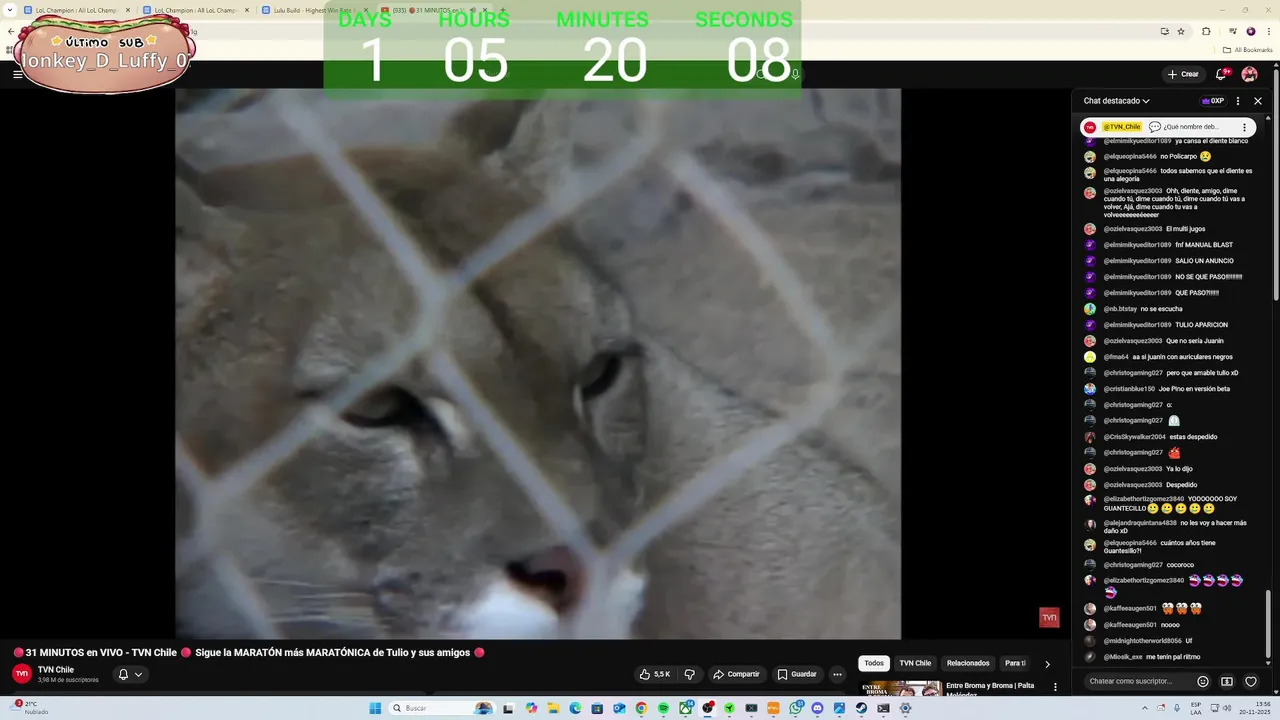Open Spotify from the taskbar

[x=663, y=708]
